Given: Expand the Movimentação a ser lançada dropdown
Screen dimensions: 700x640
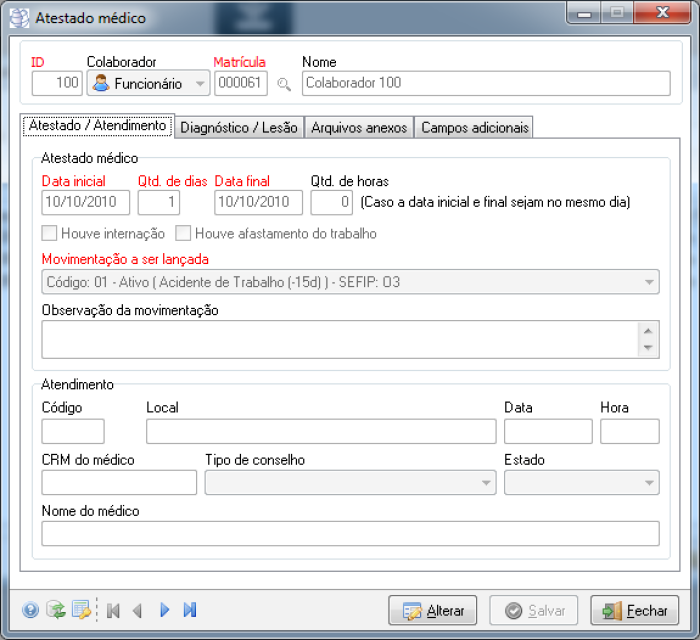Looking at the screenshot, I should click(x=350, y=282).
